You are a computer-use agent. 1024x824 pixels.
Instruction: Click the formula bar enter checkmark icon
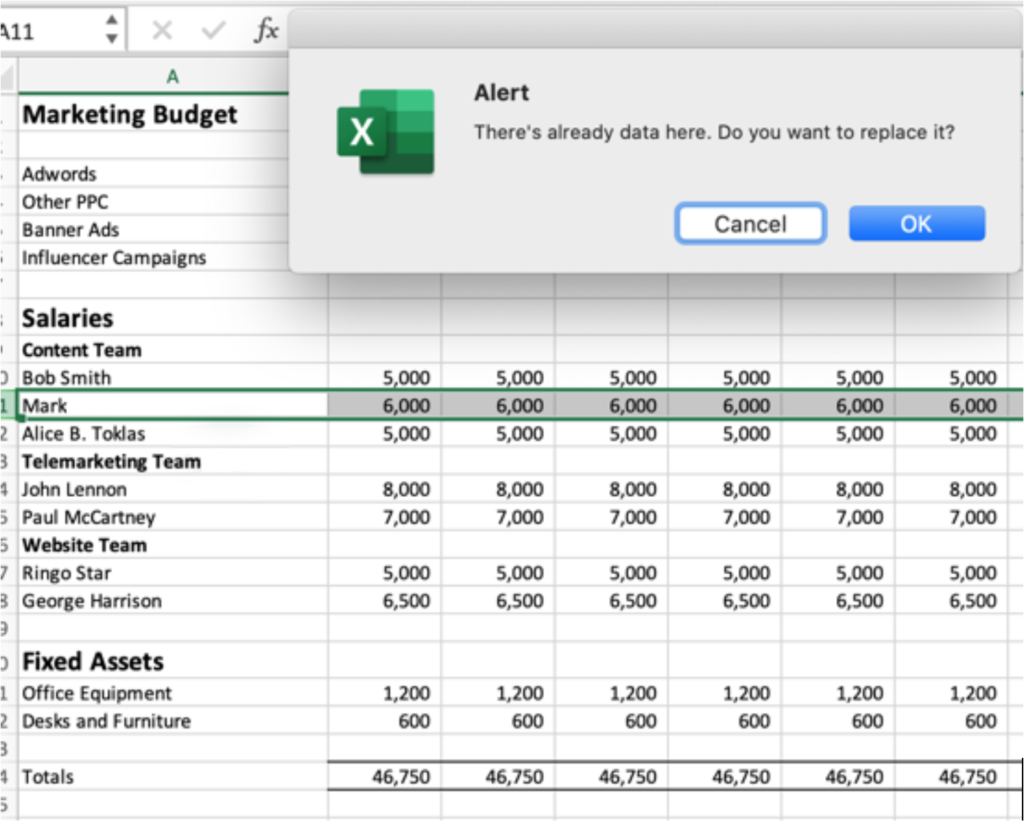213,31
